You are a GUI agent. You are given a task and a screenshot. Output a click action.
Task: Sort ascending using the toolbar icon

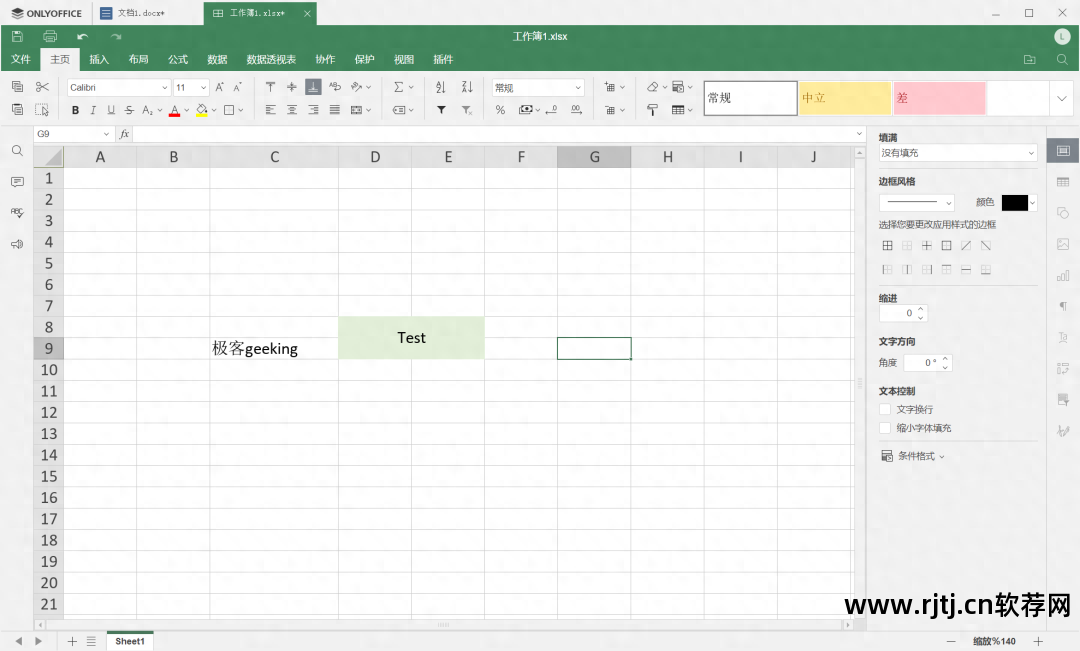441,87
